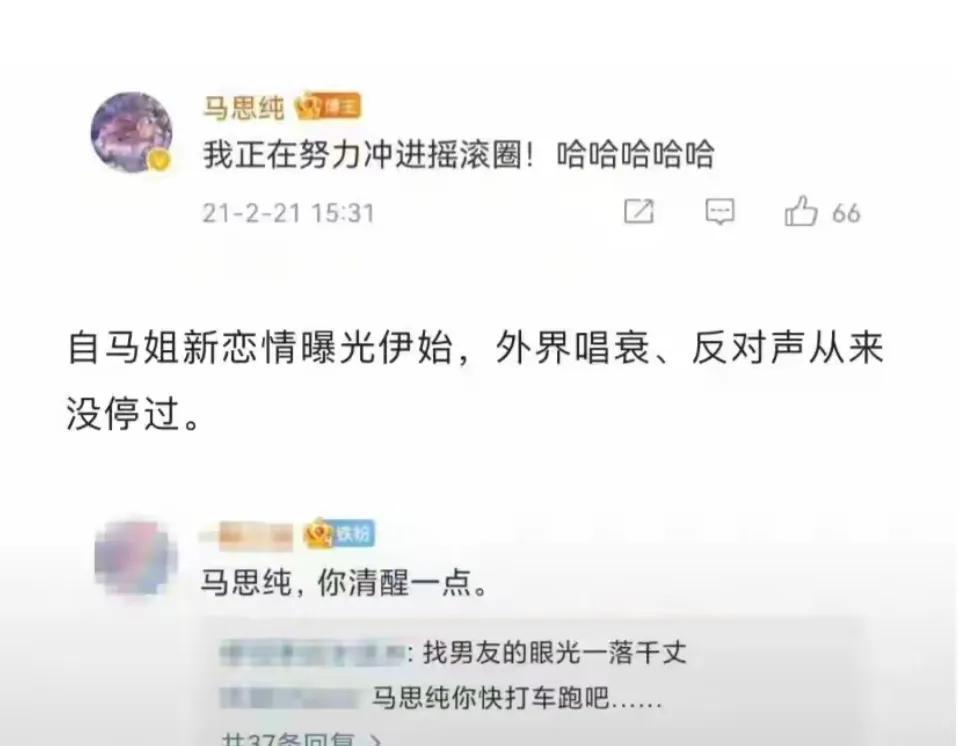Open the comment bubble icon
The width and height of the screenshot is (959, 746).
click(x=720, y=212)
